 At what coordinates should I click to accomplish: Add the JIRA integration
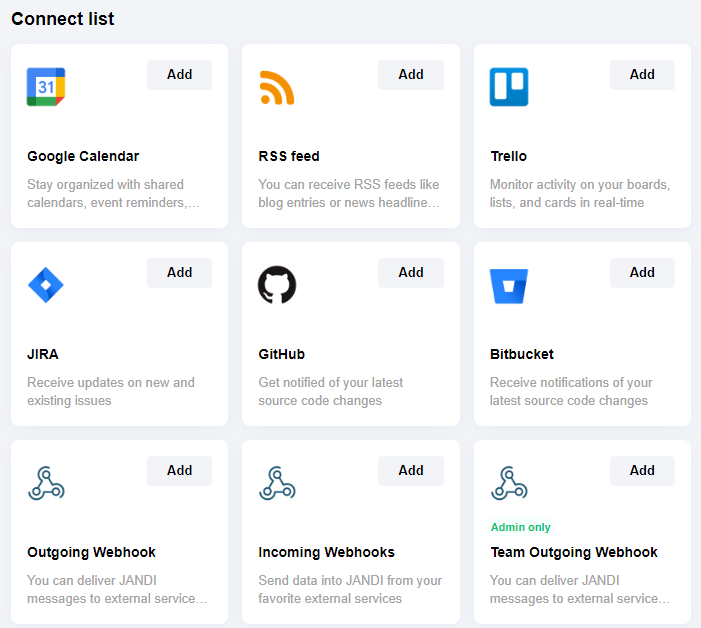(x=180, y=273)
